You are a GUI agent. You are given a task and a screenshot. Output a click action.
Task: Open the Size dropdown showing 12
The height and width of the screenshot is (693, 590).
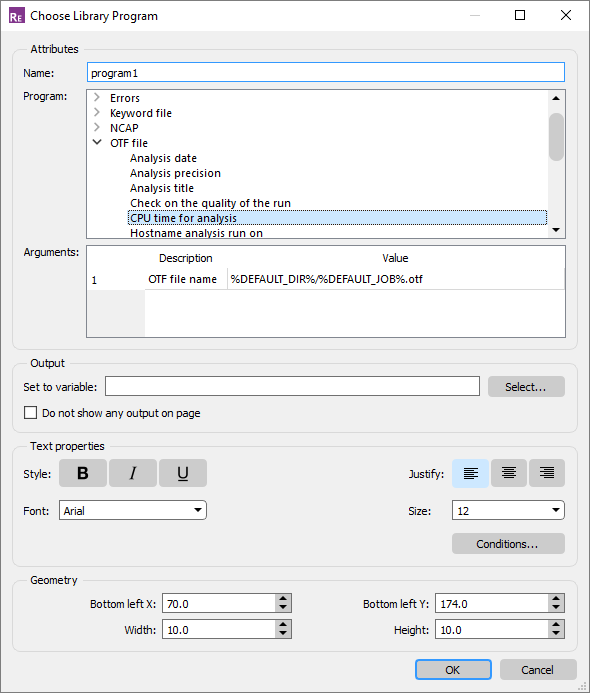click(x=508, y=510)
